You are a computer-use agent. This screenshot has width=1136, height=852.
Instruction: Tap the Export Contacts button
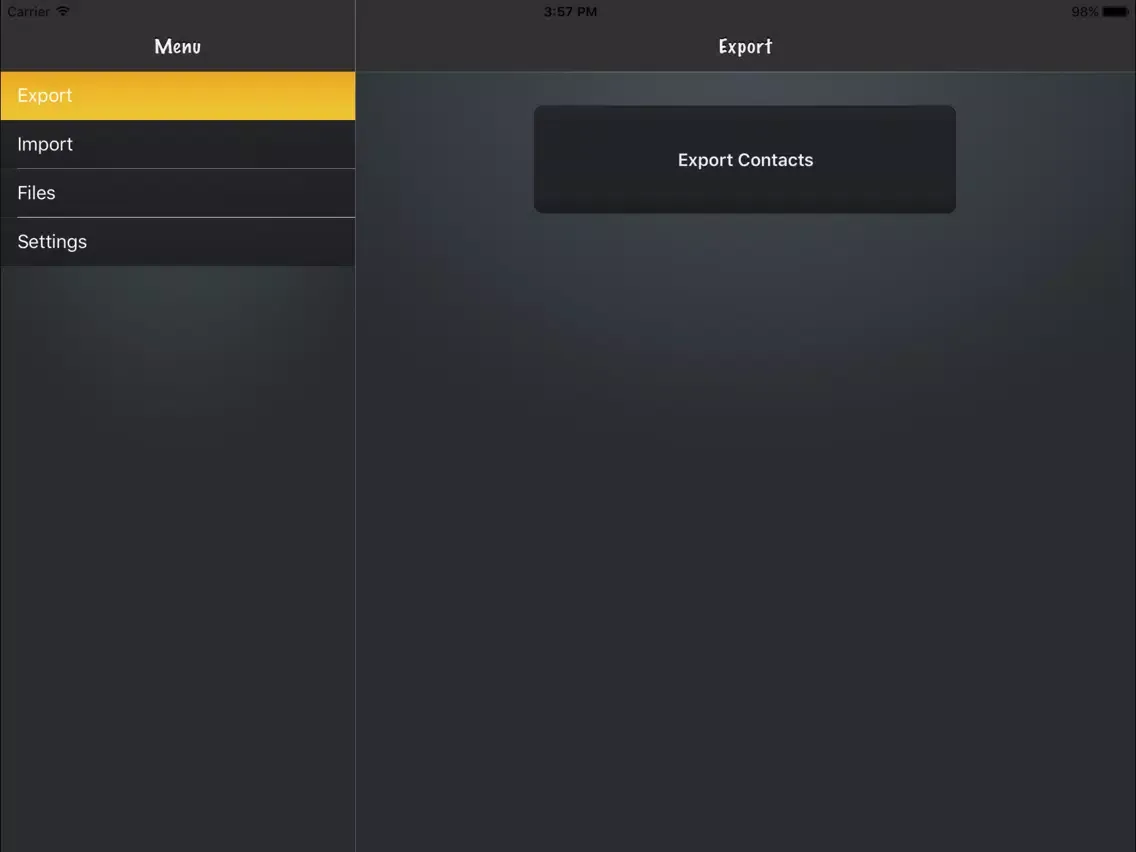[x=745, y=159]
